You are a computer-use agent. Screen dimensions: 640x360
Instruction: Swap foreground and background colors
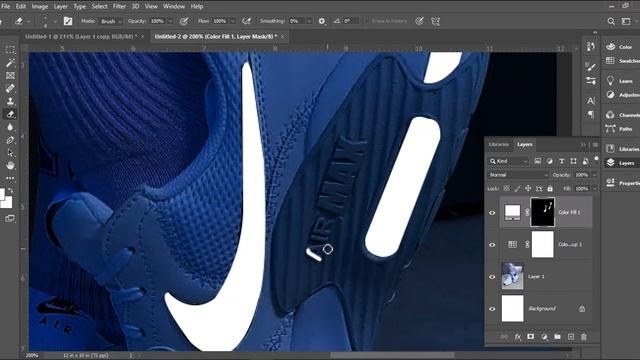point(11,190)
